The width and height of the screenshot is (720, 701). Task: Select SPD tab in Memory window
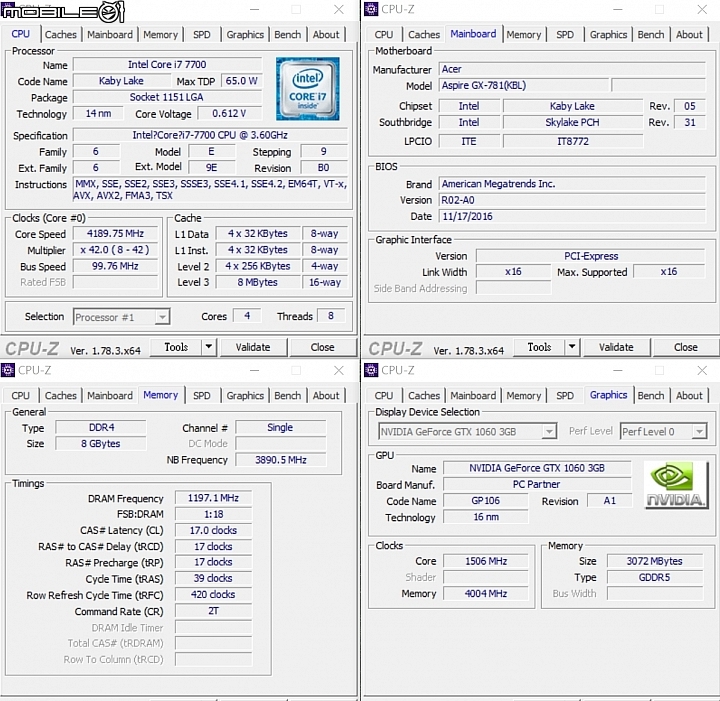pos(202,396)
